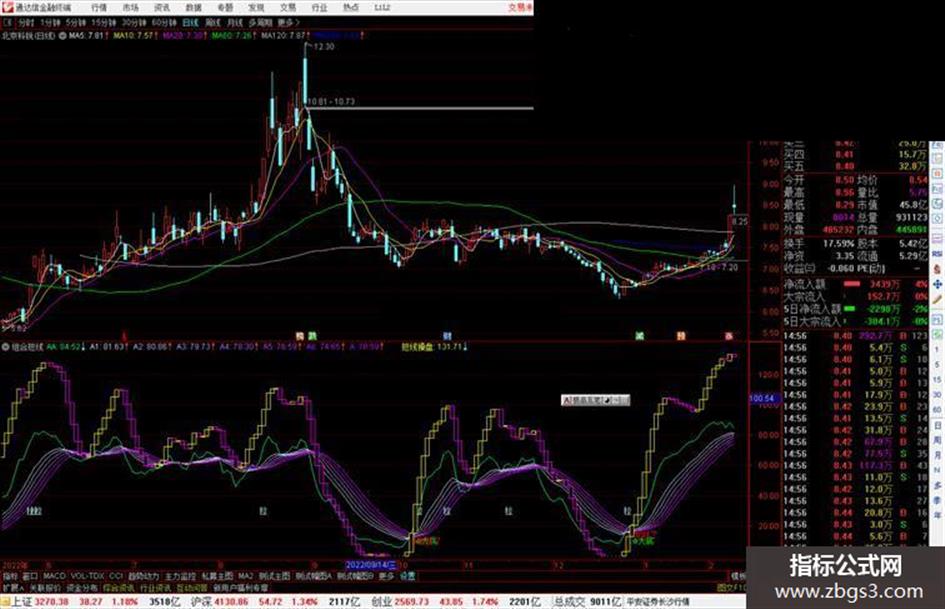Select the MA2 indicator tab
Image resolution: width=945 pixels, height=609 pixels.
tap(245, 576)
